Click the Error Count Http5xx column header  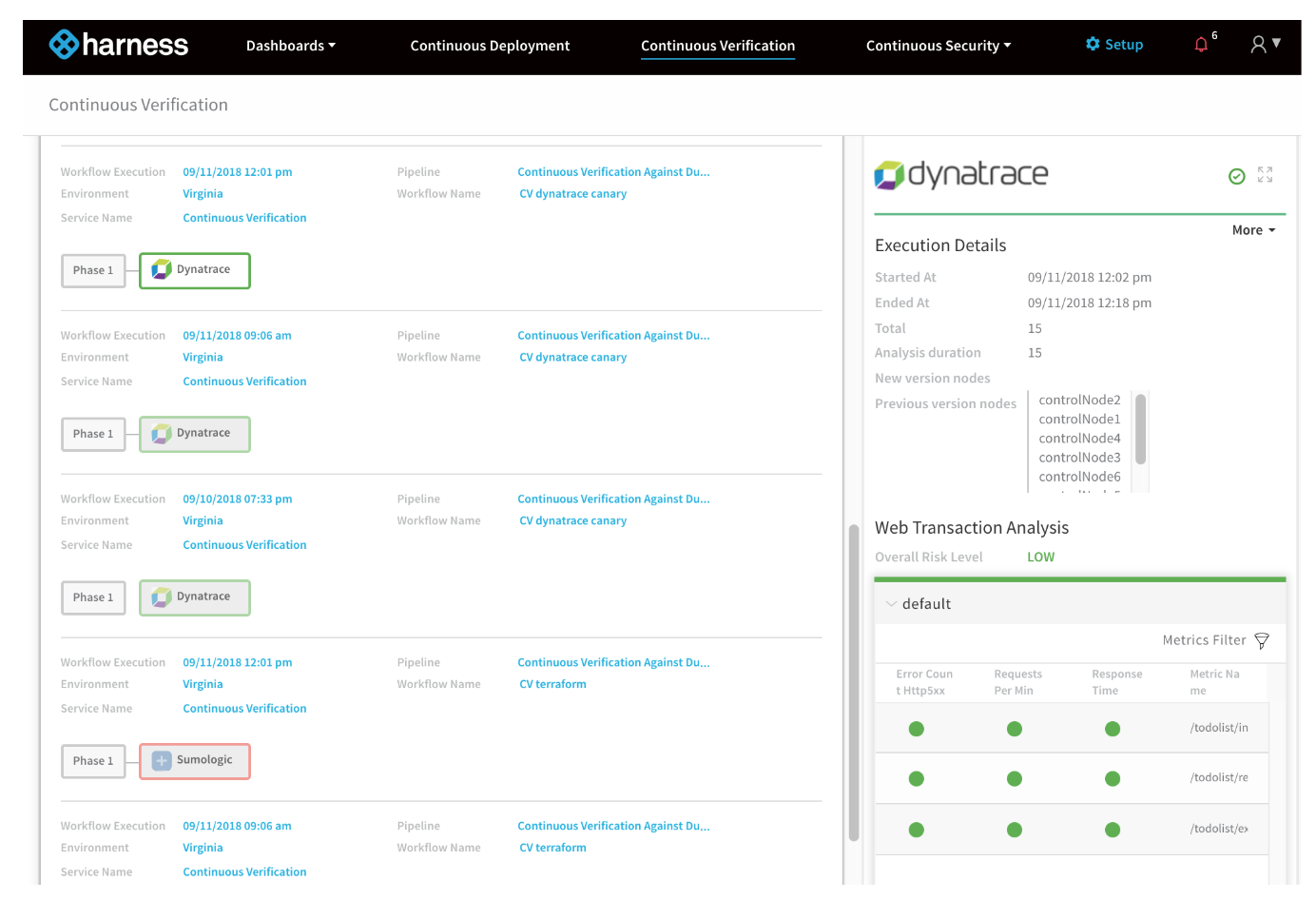(x=924, y=682)
